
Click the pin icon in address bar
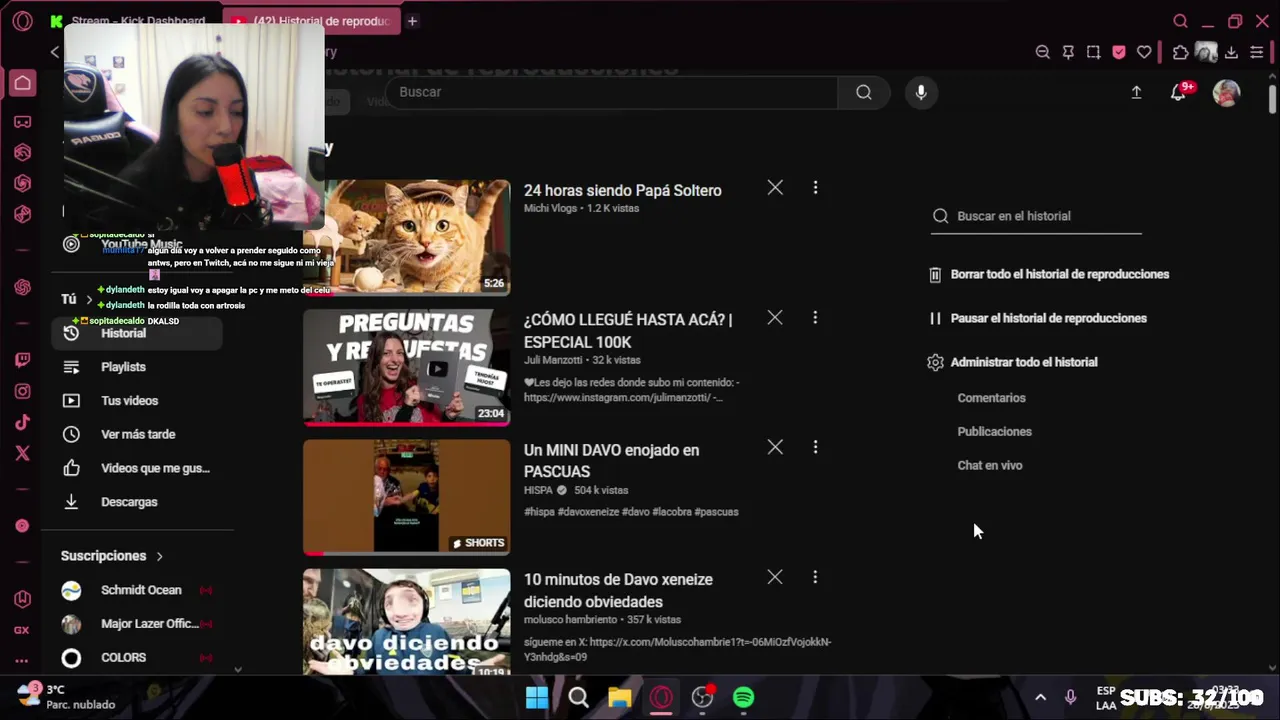[1068, 52]
